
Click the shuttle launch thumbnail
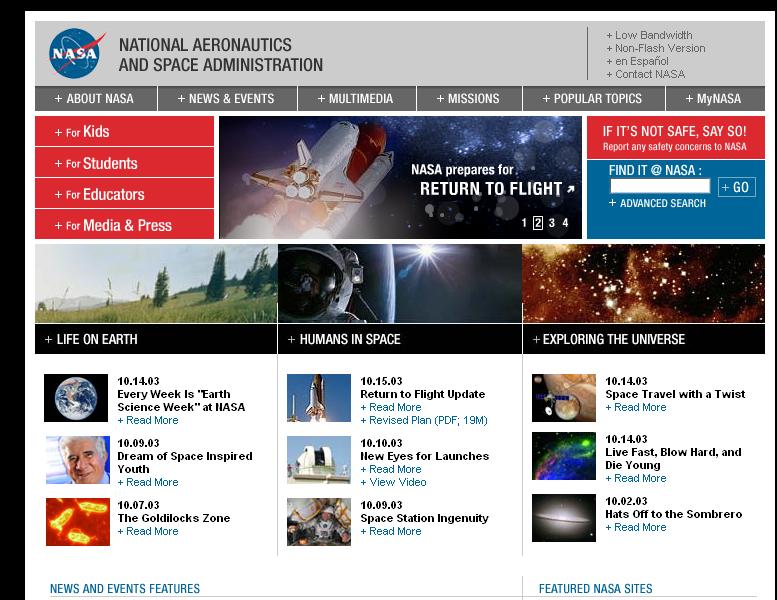(319, 398)
